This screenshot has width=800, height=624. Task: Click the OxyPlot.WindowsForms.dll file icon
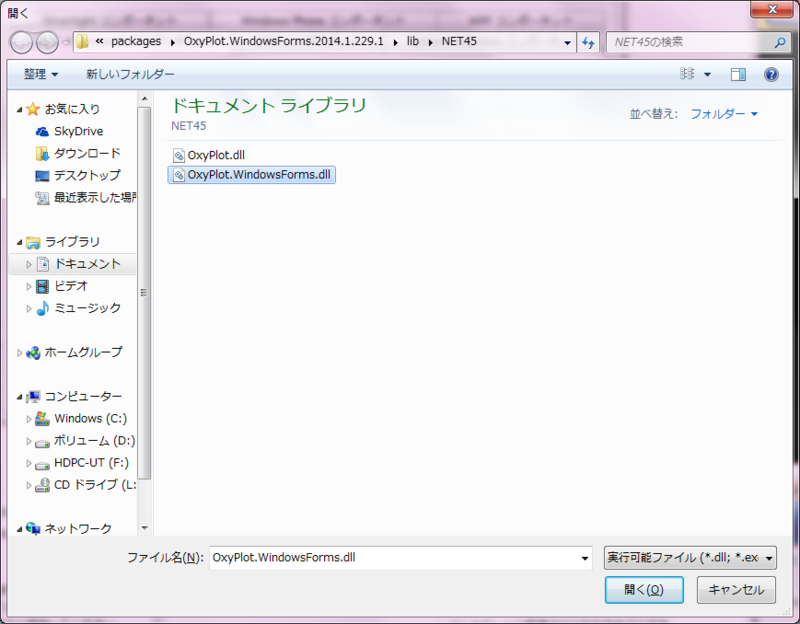(179, 175)
